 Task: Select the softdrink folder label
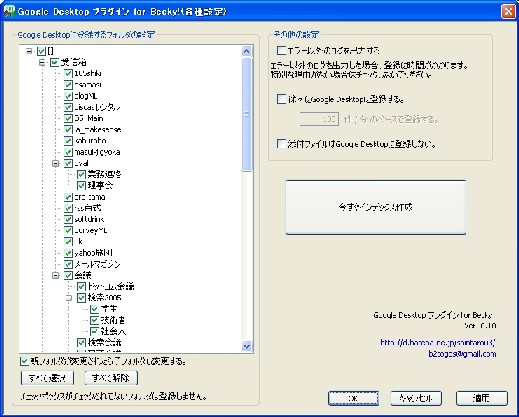[x=89, y=219]
